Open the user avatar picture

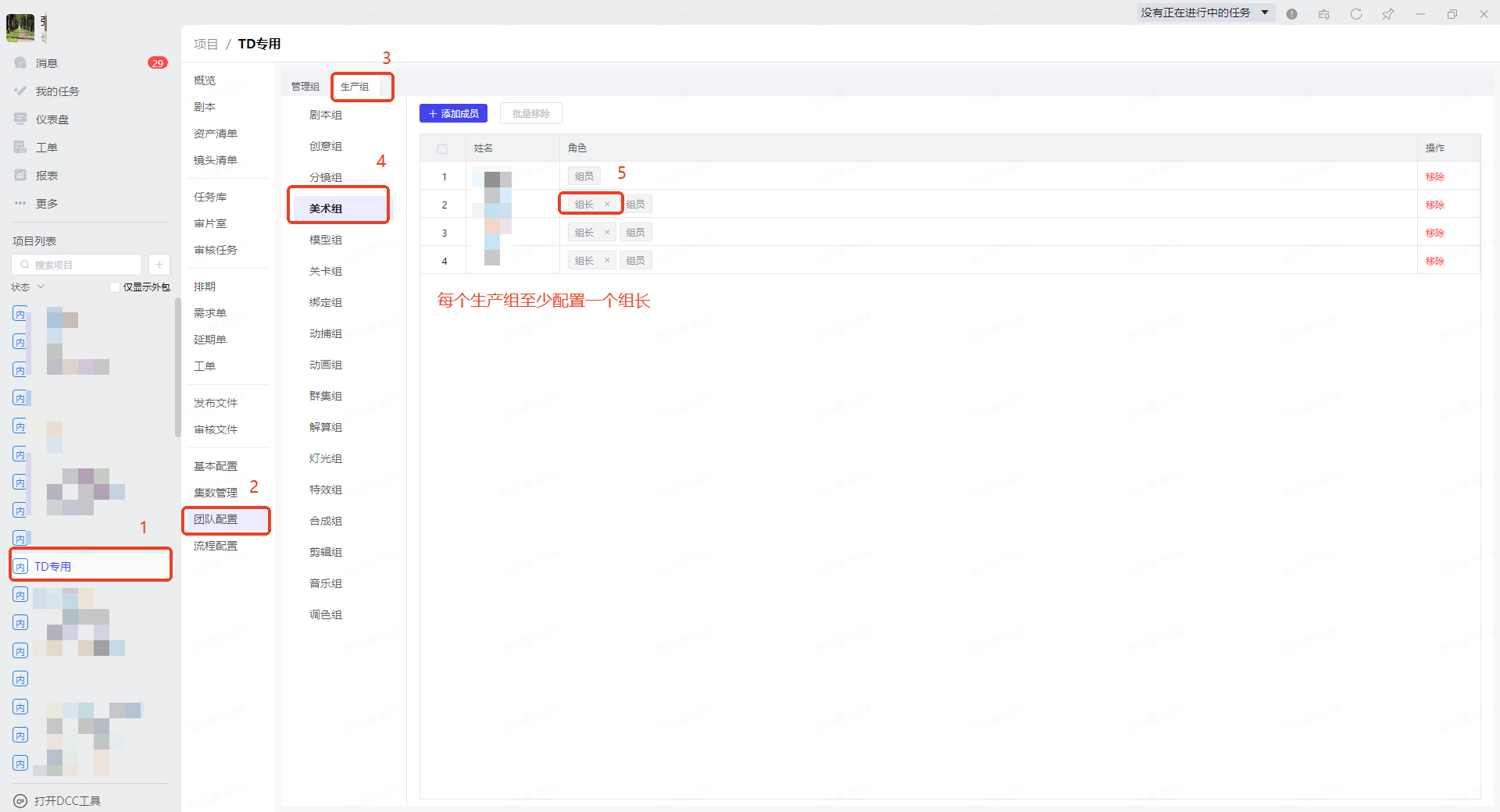20,27
